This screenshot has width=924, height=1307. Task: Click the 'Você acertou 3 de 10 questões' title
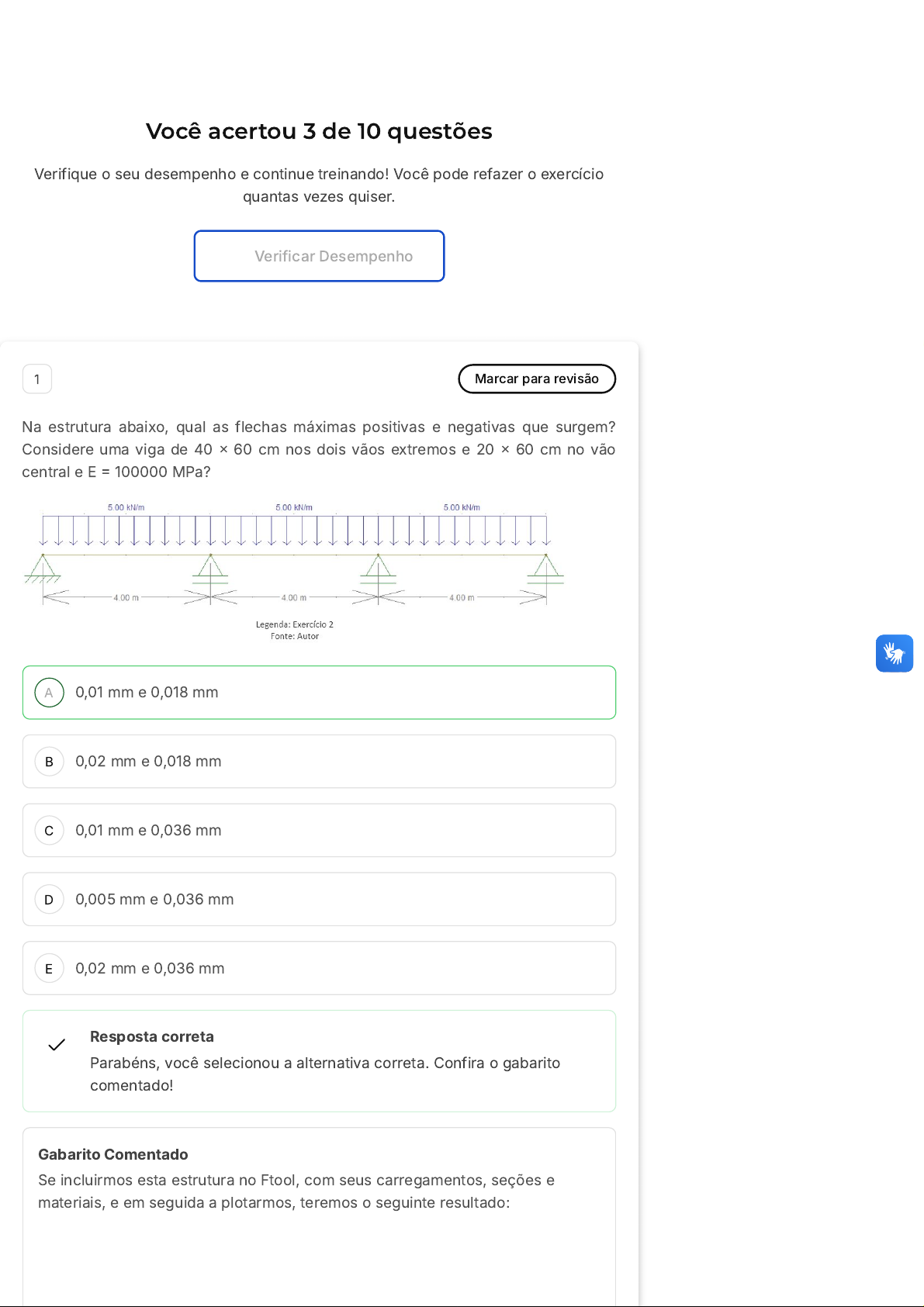click(319, 131)
